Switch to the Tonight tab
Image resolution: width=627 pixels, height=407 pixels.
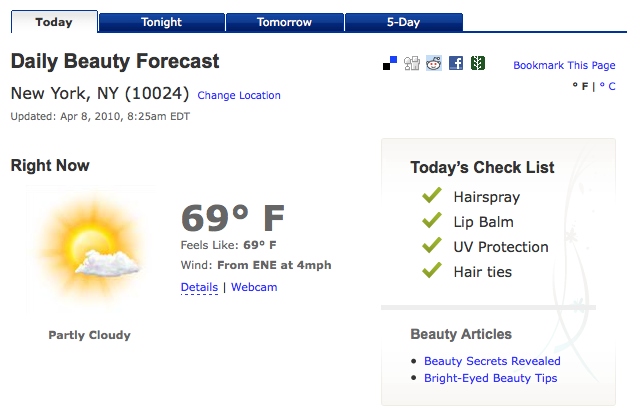(x=162, y=22)
